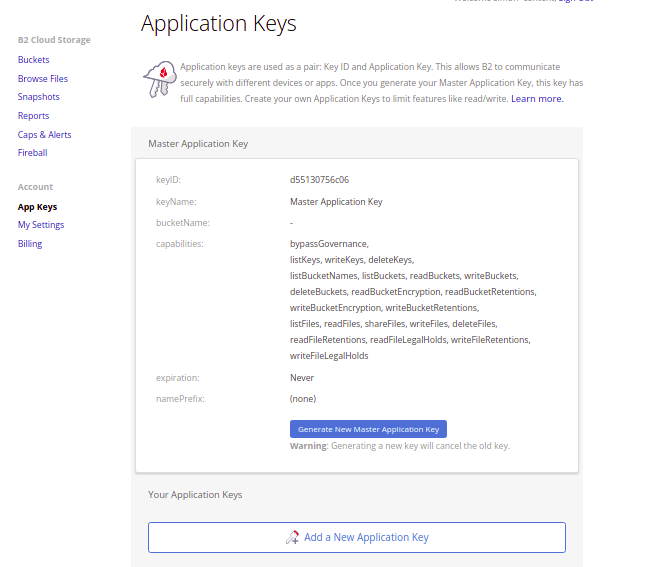Open the Buckets page
The image size is (658, 567).
pos(34,60)
